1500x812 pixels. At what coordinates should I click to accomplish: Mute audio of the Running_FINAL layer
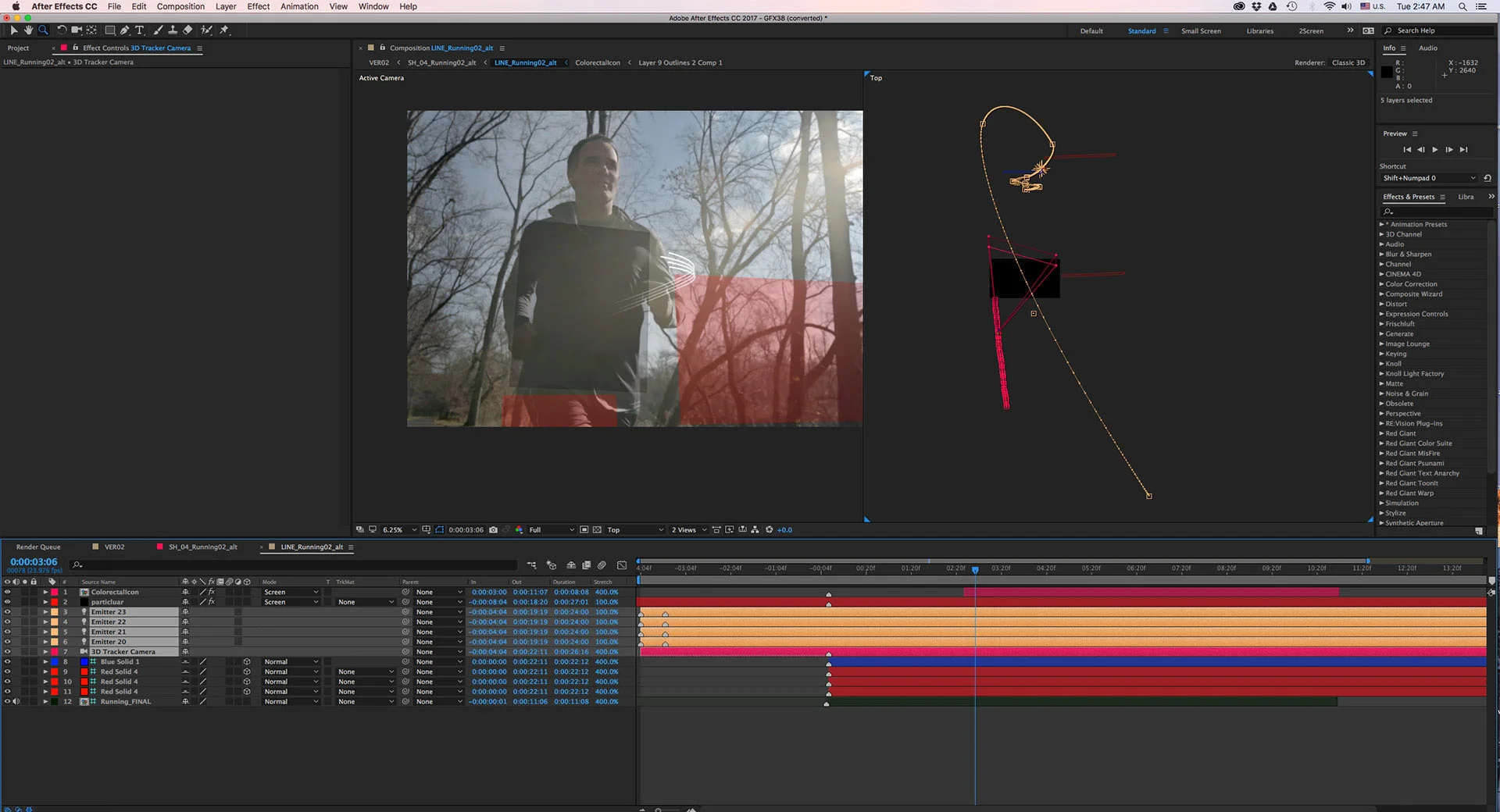click(16, 702)
